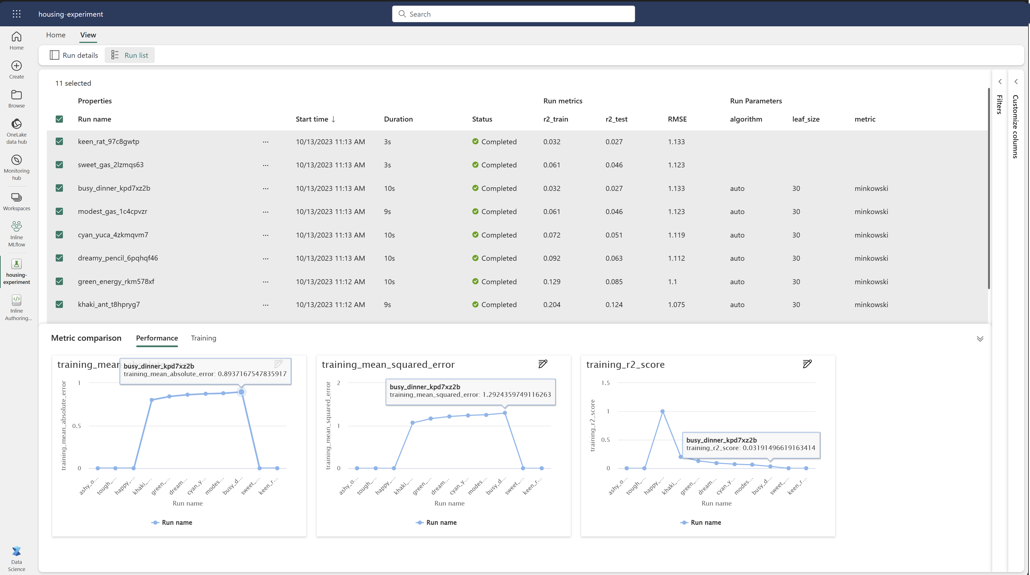This screenshot has width=1030, height=575.
Task: Sort by algorithm column header
Action: pos(746,119)
